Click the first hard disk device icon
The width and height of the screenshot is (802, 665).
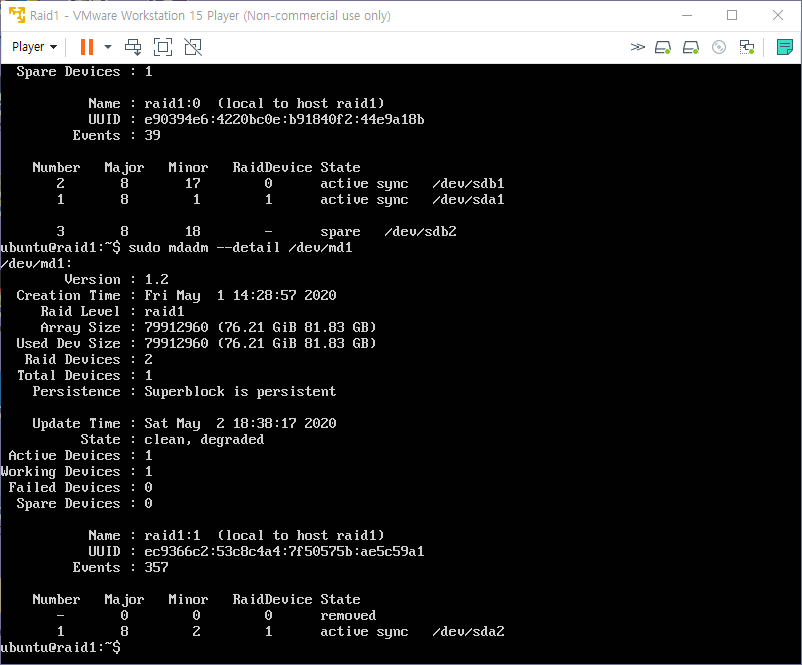pyautogui.click(x=663, y=47)
